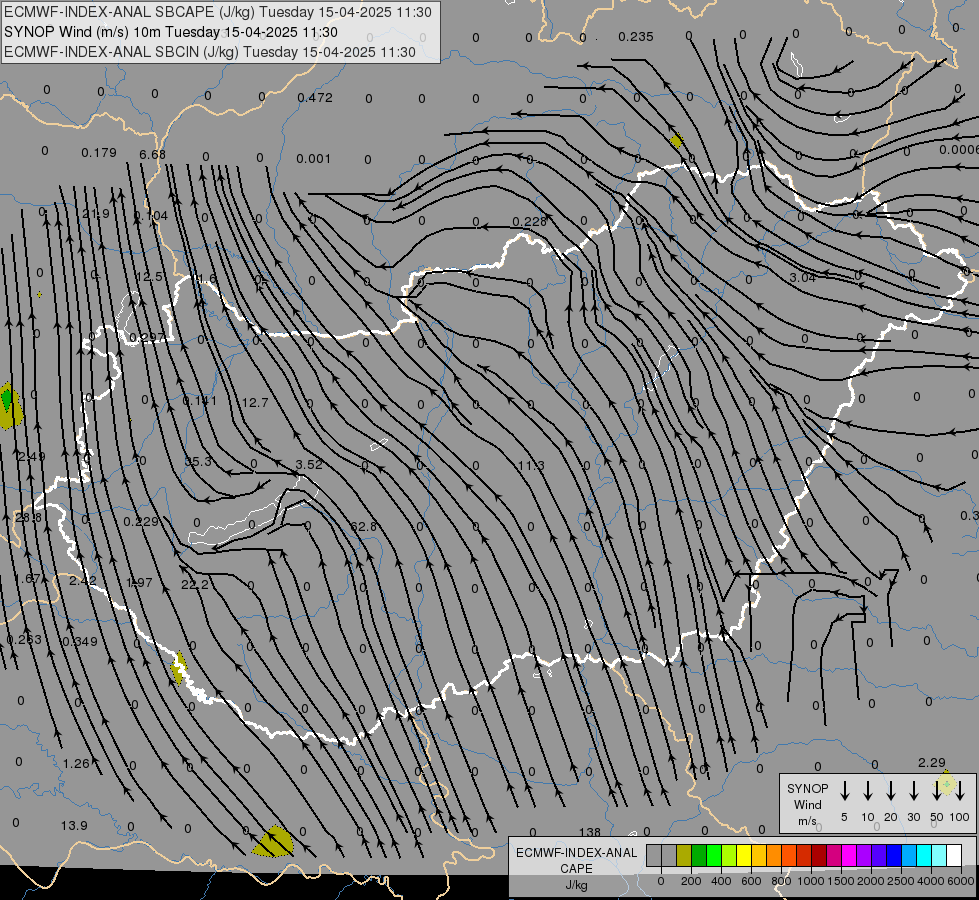The height and width of the screenshot is (900, 979).
Task: Click the yellow CAPE patch on southwest border
Action: (179, 668)
